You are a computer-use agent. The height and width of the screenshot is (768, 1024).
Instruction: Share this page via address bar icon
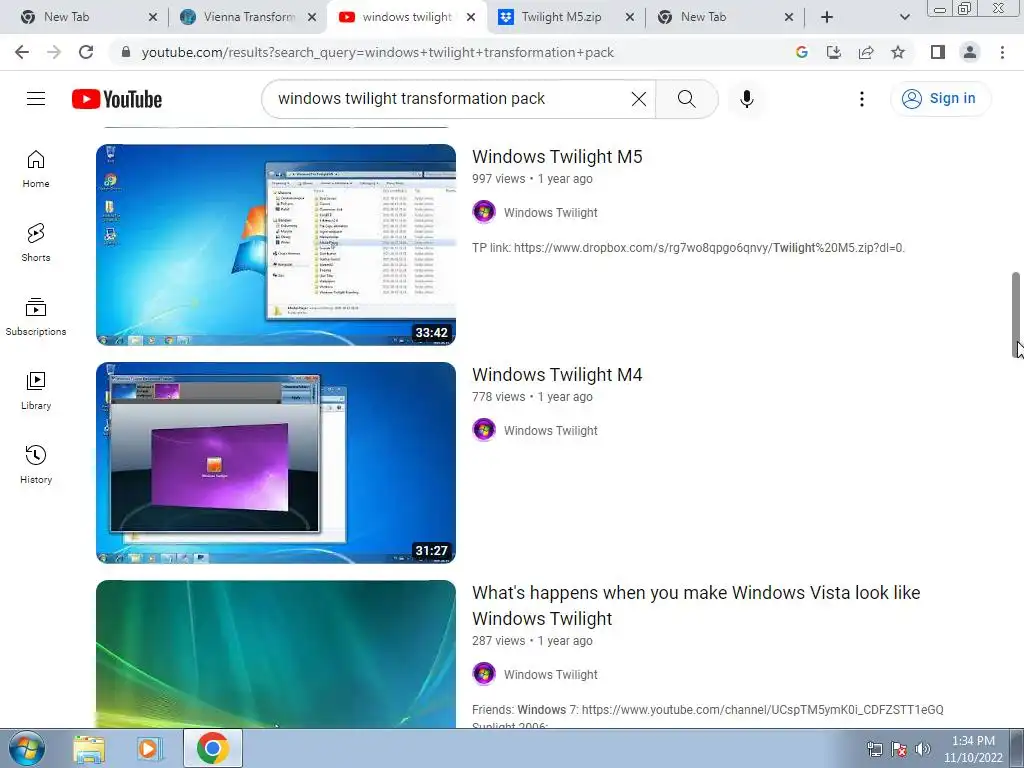(x=866, y=52)
